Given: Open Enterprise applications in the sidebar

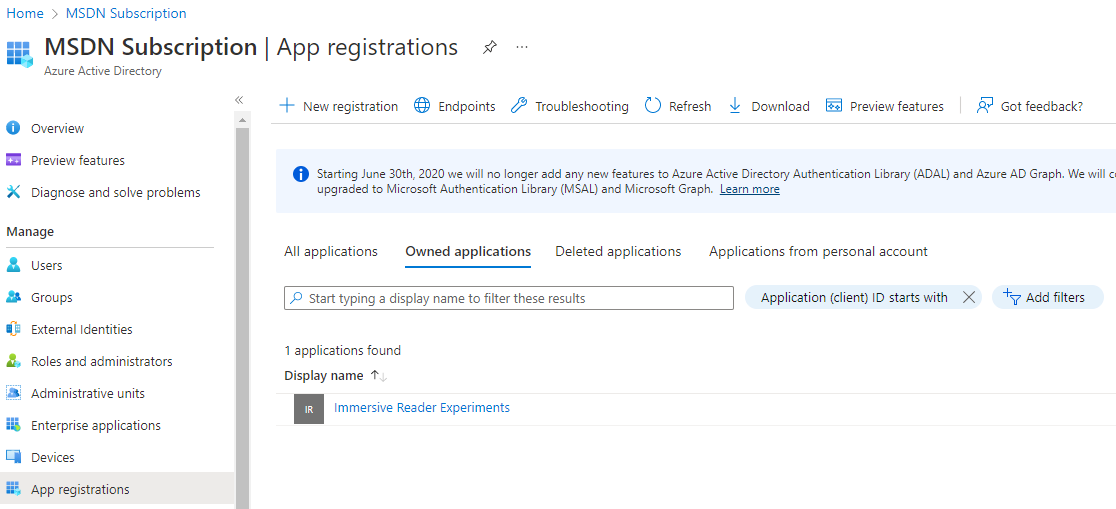Looking at the screenshot, I should (96, 426).
